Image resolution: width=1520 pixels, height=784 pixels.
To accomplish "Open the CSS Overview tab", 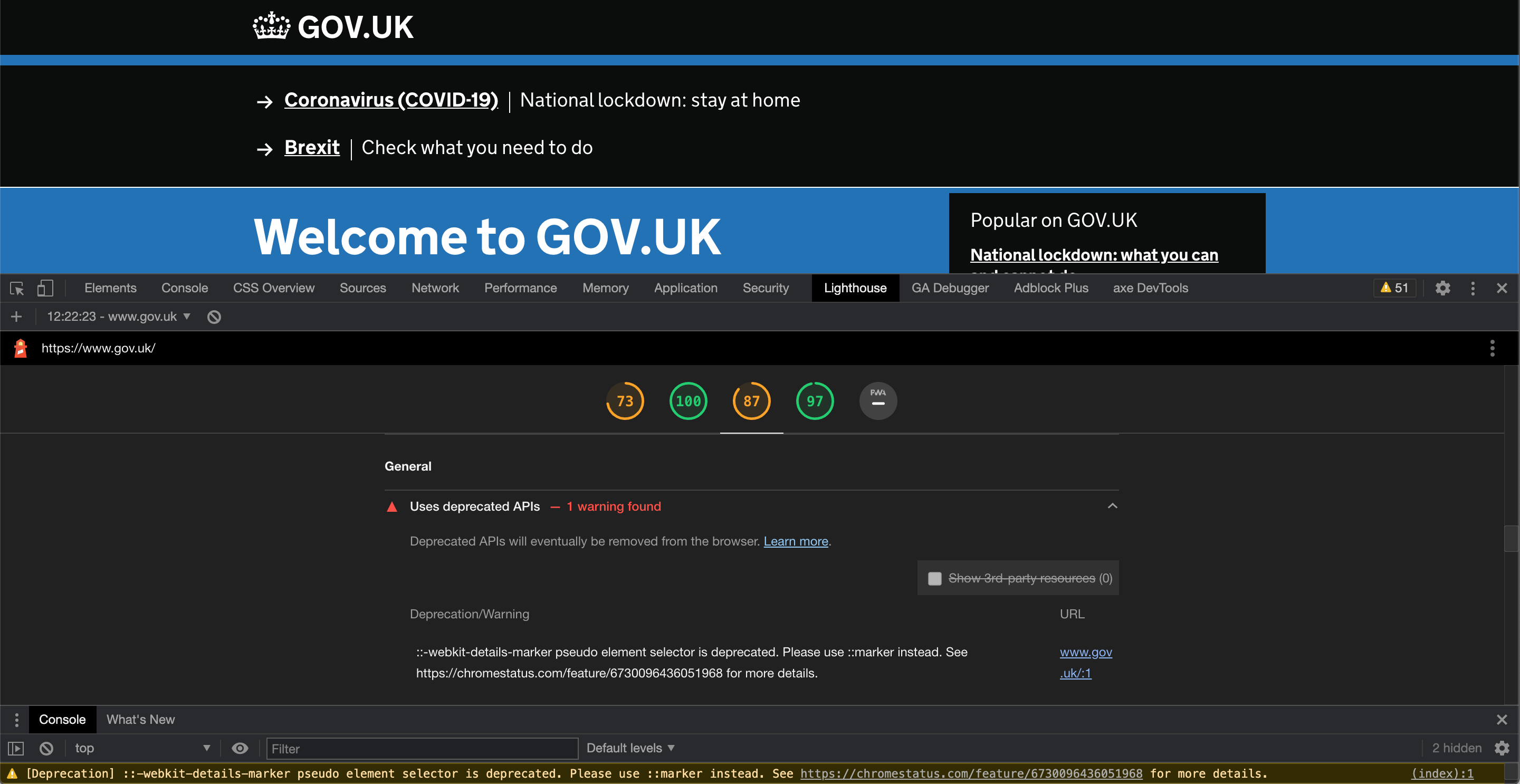I will click(274, 288).
